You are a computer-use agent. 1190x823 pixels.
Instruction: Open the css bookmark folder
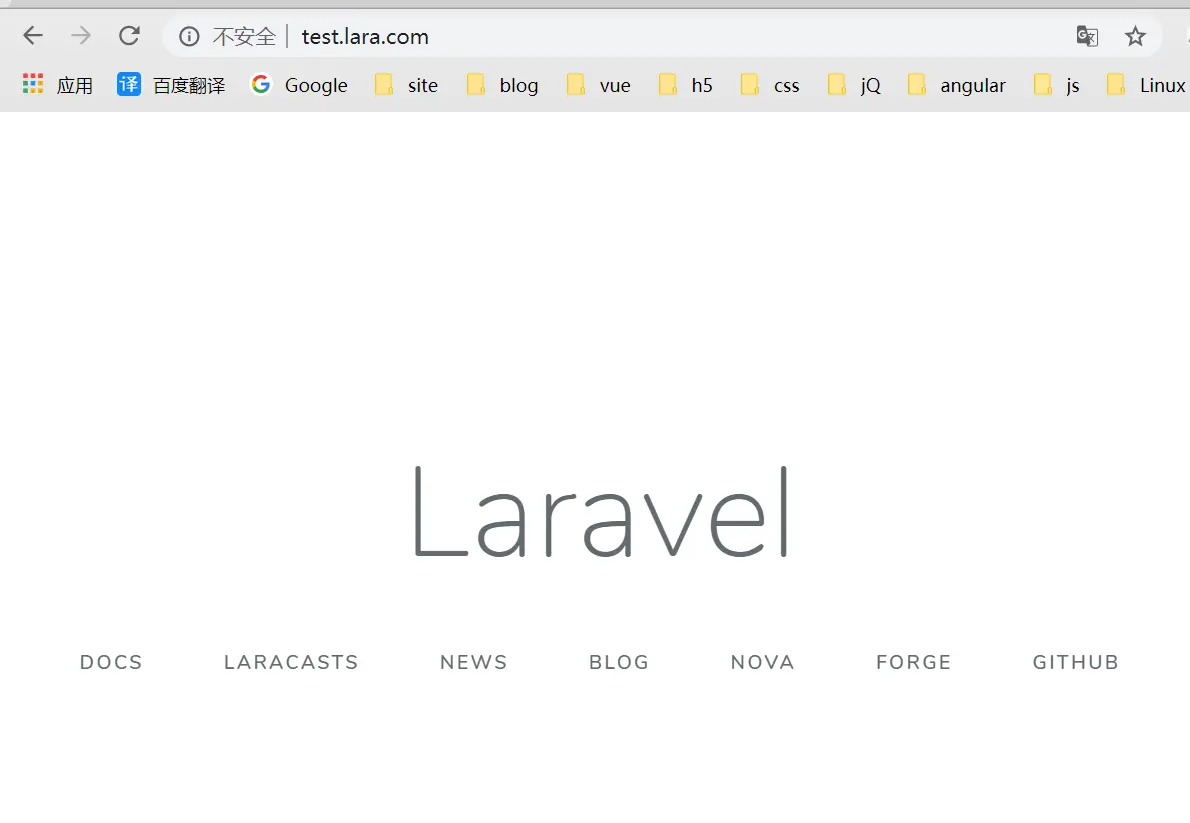point(770,84)
